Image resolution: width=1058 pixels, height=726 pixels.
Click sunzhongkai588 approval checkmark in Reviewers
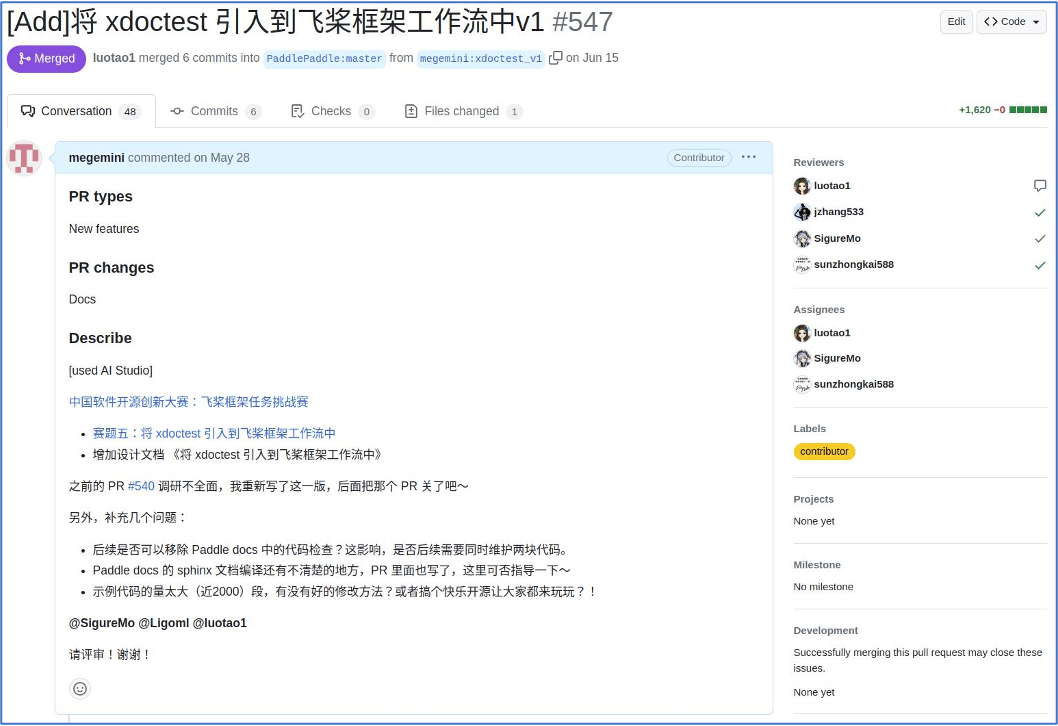tap(1040, 265)
